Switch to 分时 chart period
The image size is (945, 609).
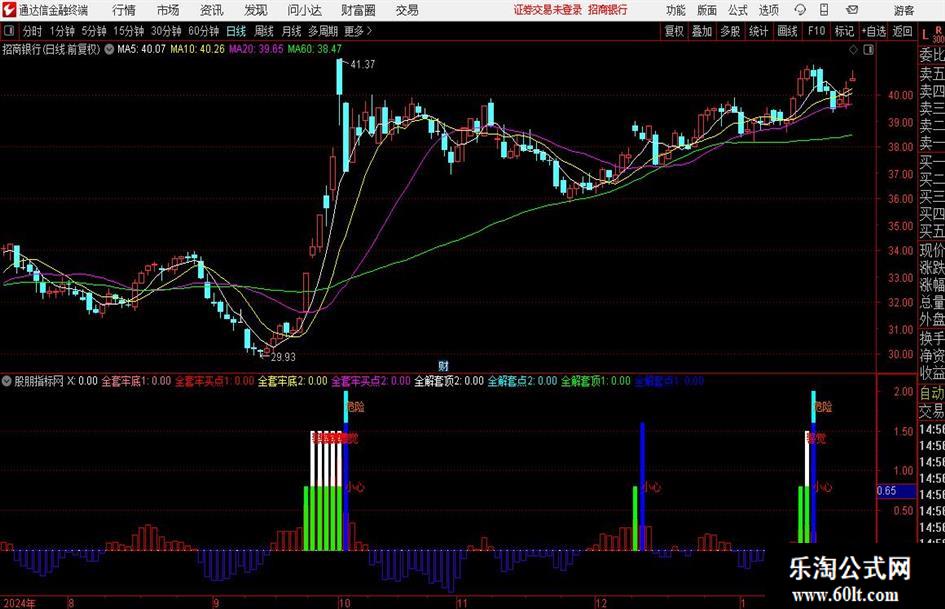(33, 31)
